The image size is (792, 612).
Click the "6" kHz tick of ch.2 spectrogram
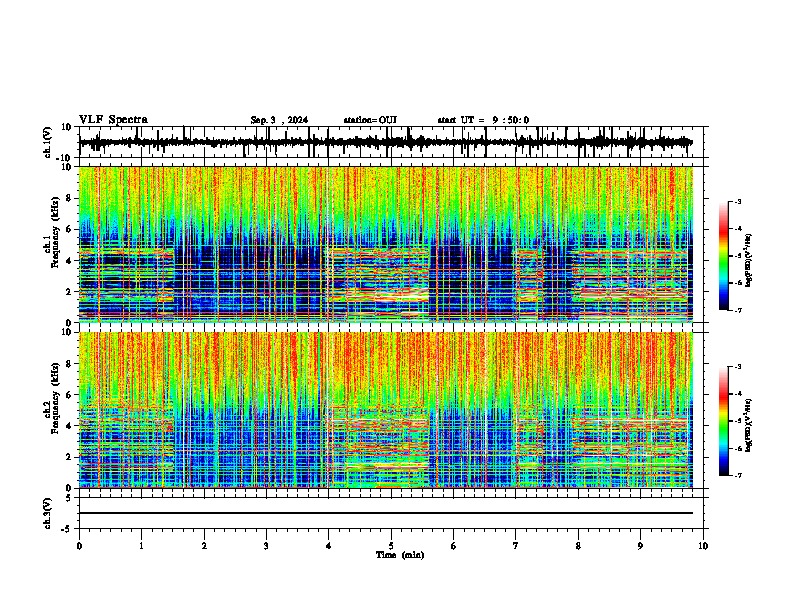(x=70, y=395)
